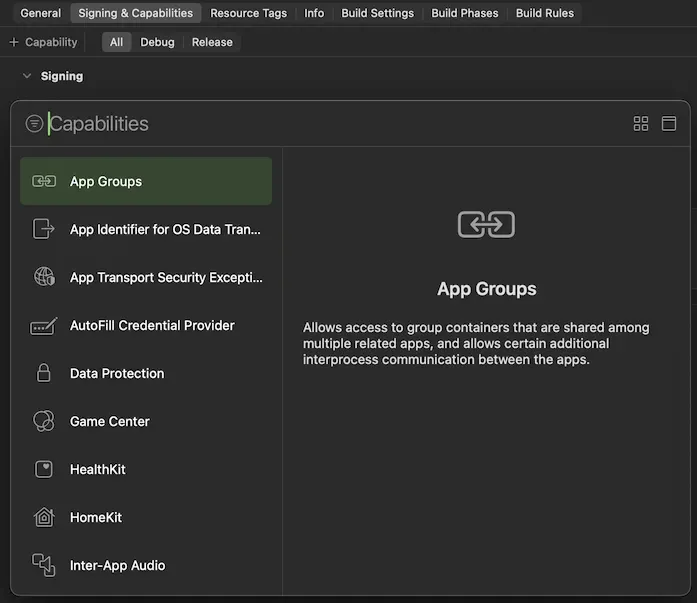Image resolution: width=697 pixels, height=603 pixels.
Task: Select HealthKit capability row
Action: click(x=146, y=469)
